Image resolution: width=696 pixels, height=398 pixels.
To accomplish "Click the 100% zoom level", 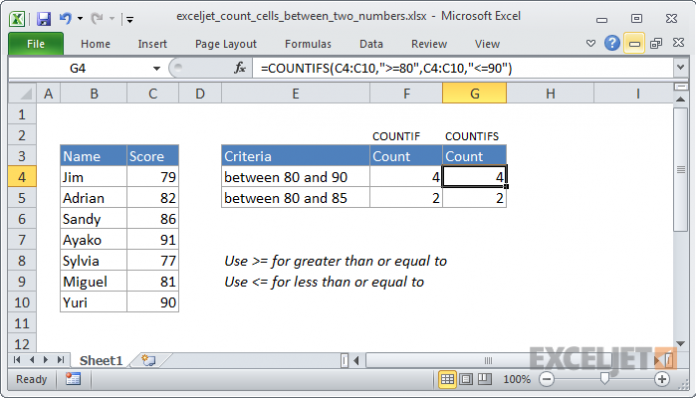I will point(517,379).
